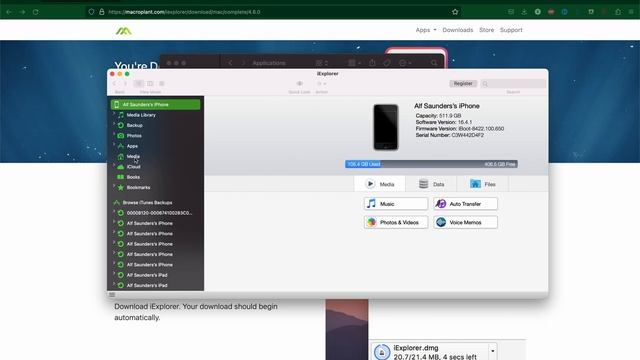Click the iExplorer Back arrow
640x360 pixels.
(114, 84)
